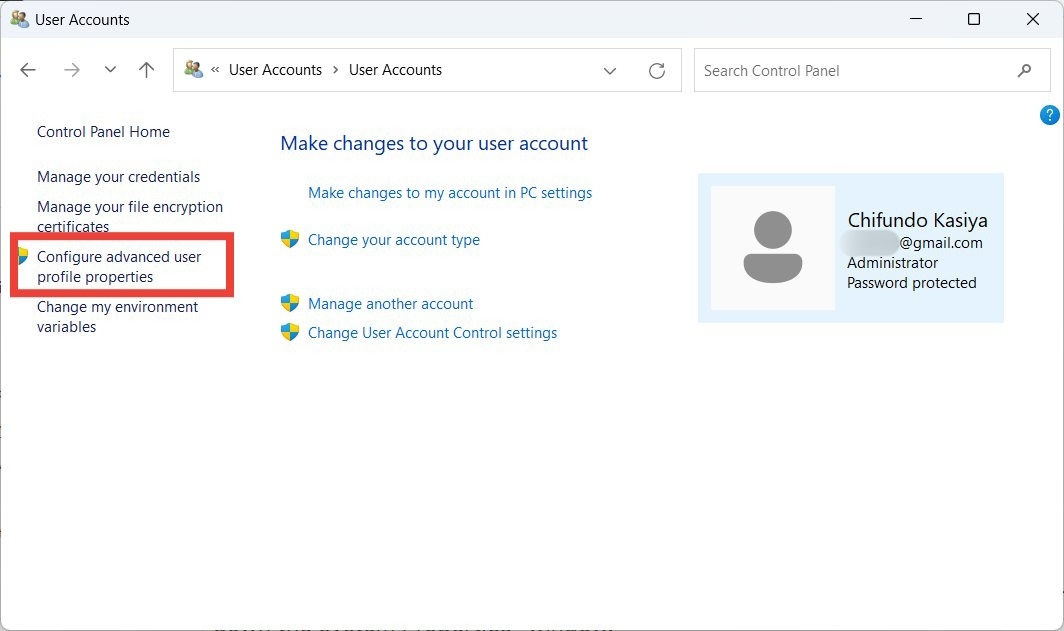This screenshot has height=631, width=1064.
Task: Open Configure advanced user profile properties
Action: [120, 266]
